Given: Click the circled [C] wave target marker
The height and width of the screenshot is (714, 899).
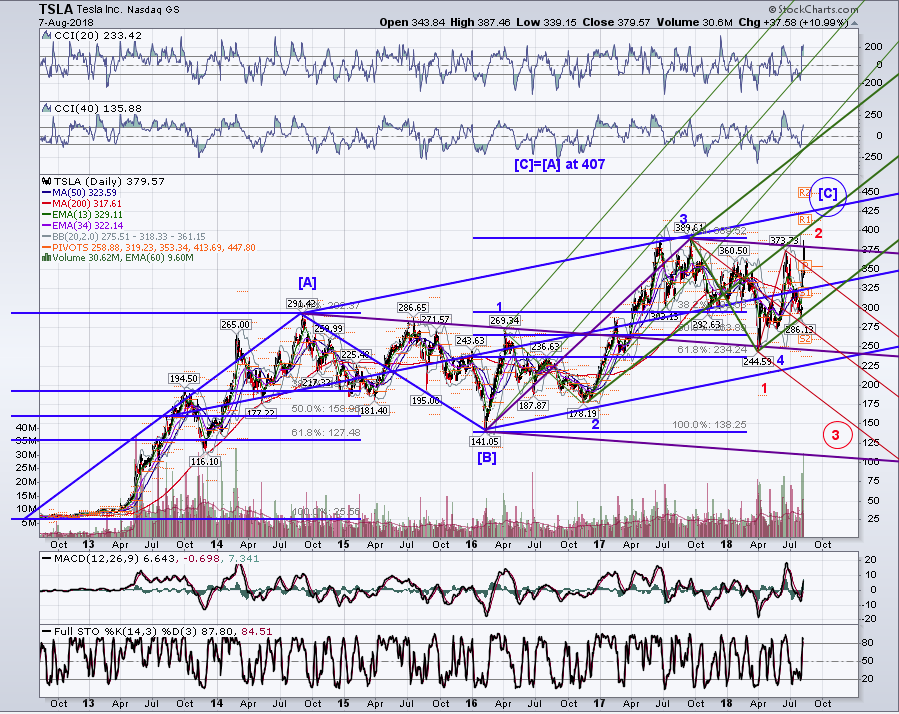Looking at the screenshot, I should click(x=828, y=194).
